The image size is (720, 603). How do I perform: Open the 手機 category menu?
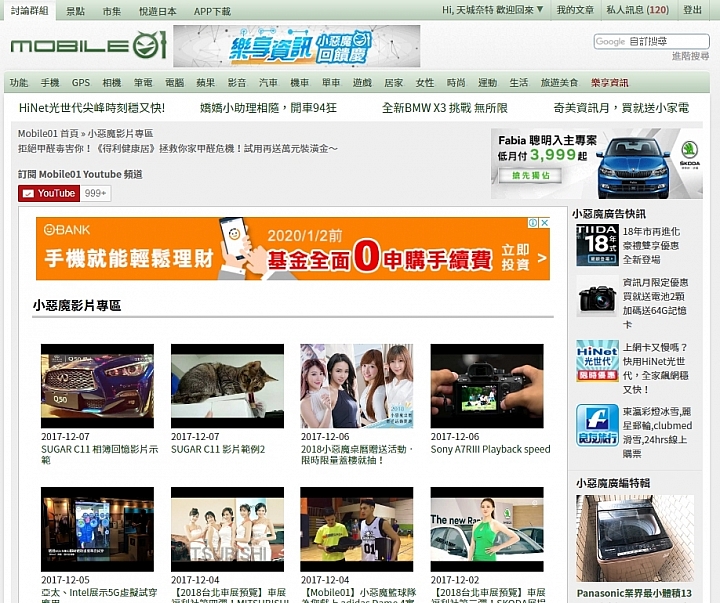point(50,83)
